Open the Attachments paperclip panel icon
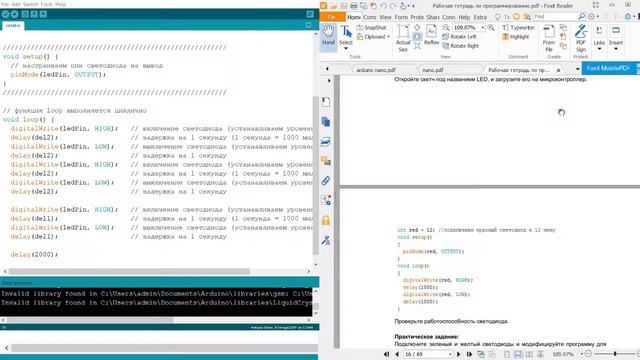 (326, 181)
